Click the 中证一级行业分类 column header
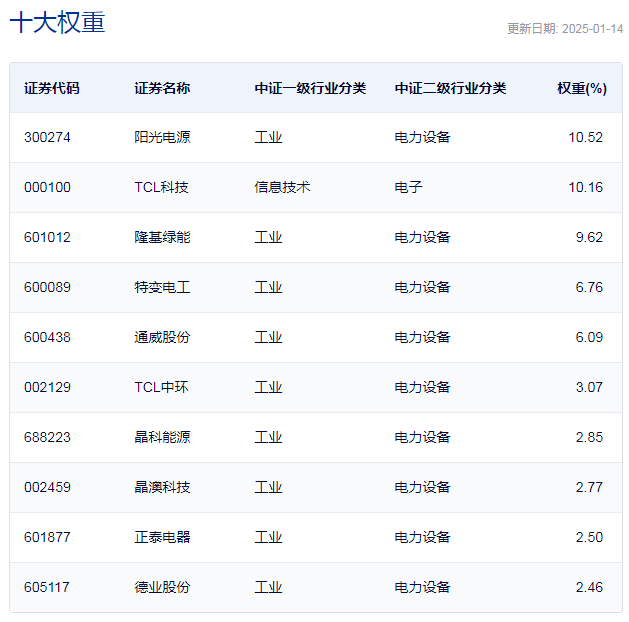This screenshot has width=629, height=622. tap(310, 88)
